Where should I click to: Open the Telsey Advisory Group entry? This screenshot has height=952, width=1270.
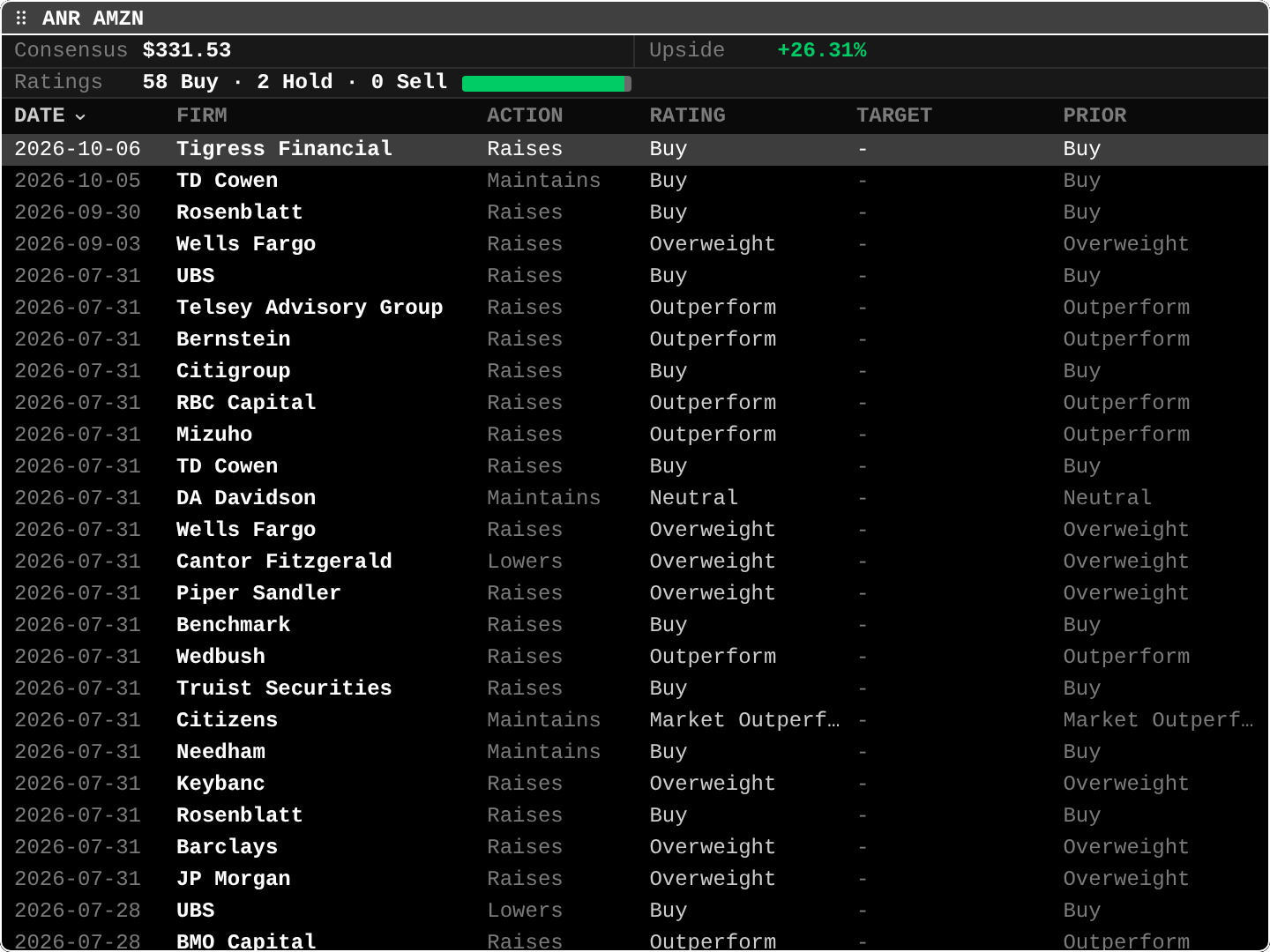[x=635, y=308]
